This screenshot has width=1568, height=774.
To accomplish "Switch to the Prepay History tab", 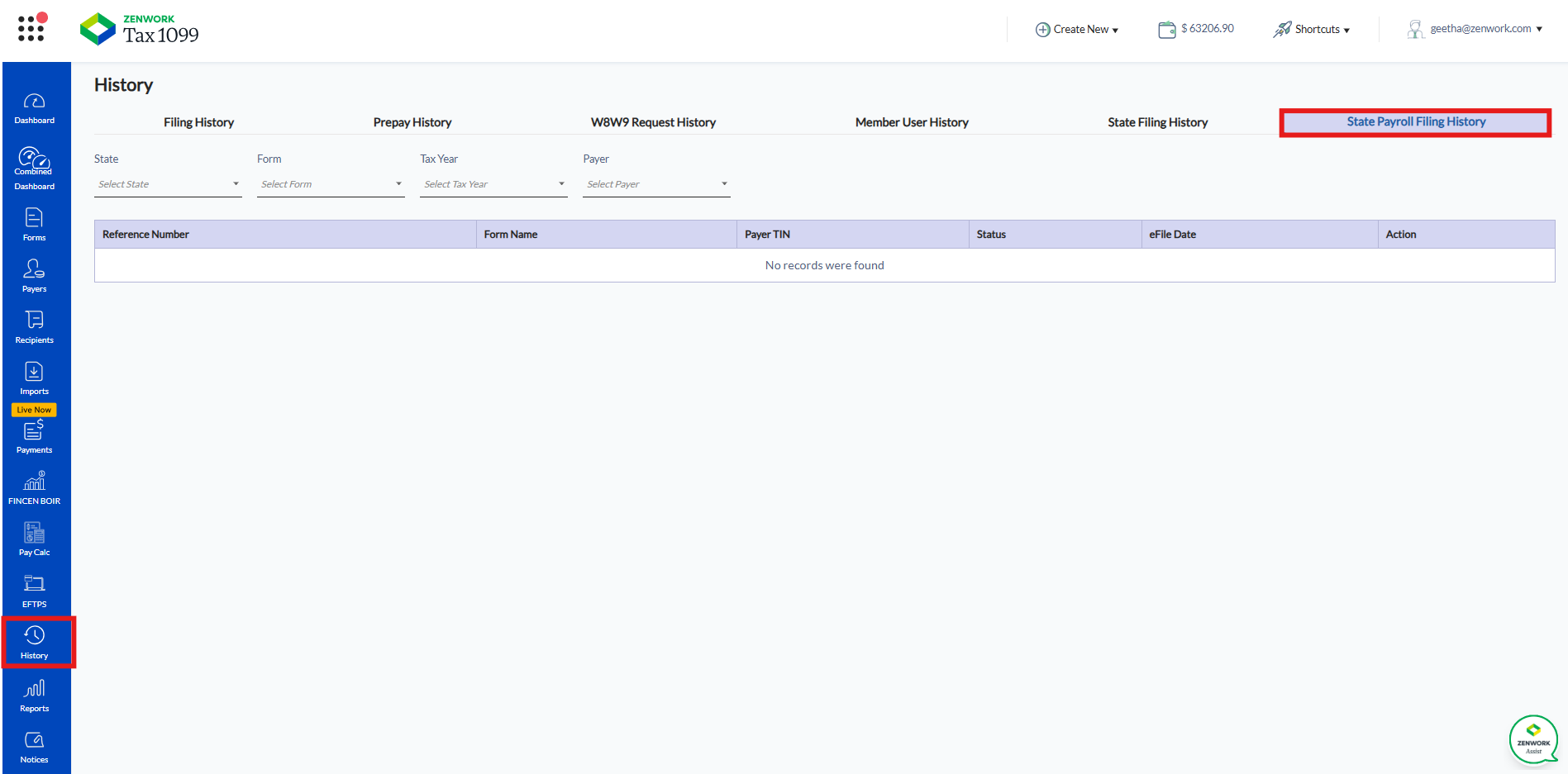I will click(x=412, y=122).
